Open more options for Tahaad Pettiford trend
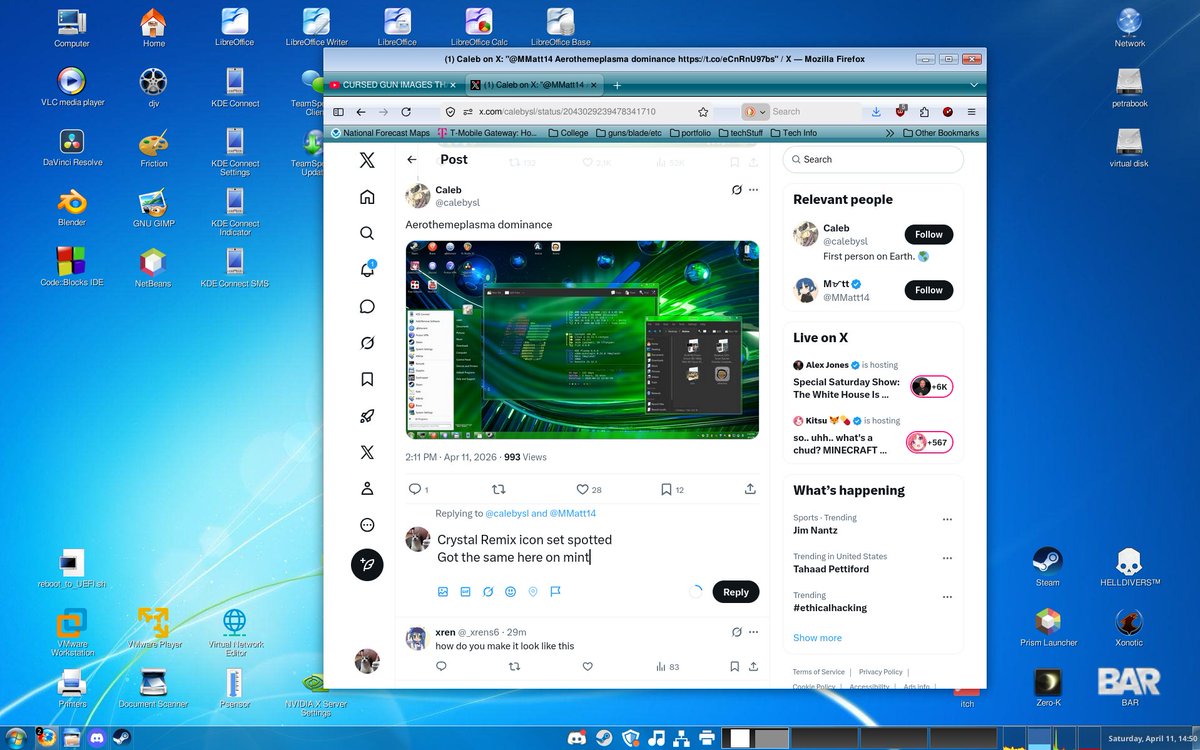 (x=947, y=558)
